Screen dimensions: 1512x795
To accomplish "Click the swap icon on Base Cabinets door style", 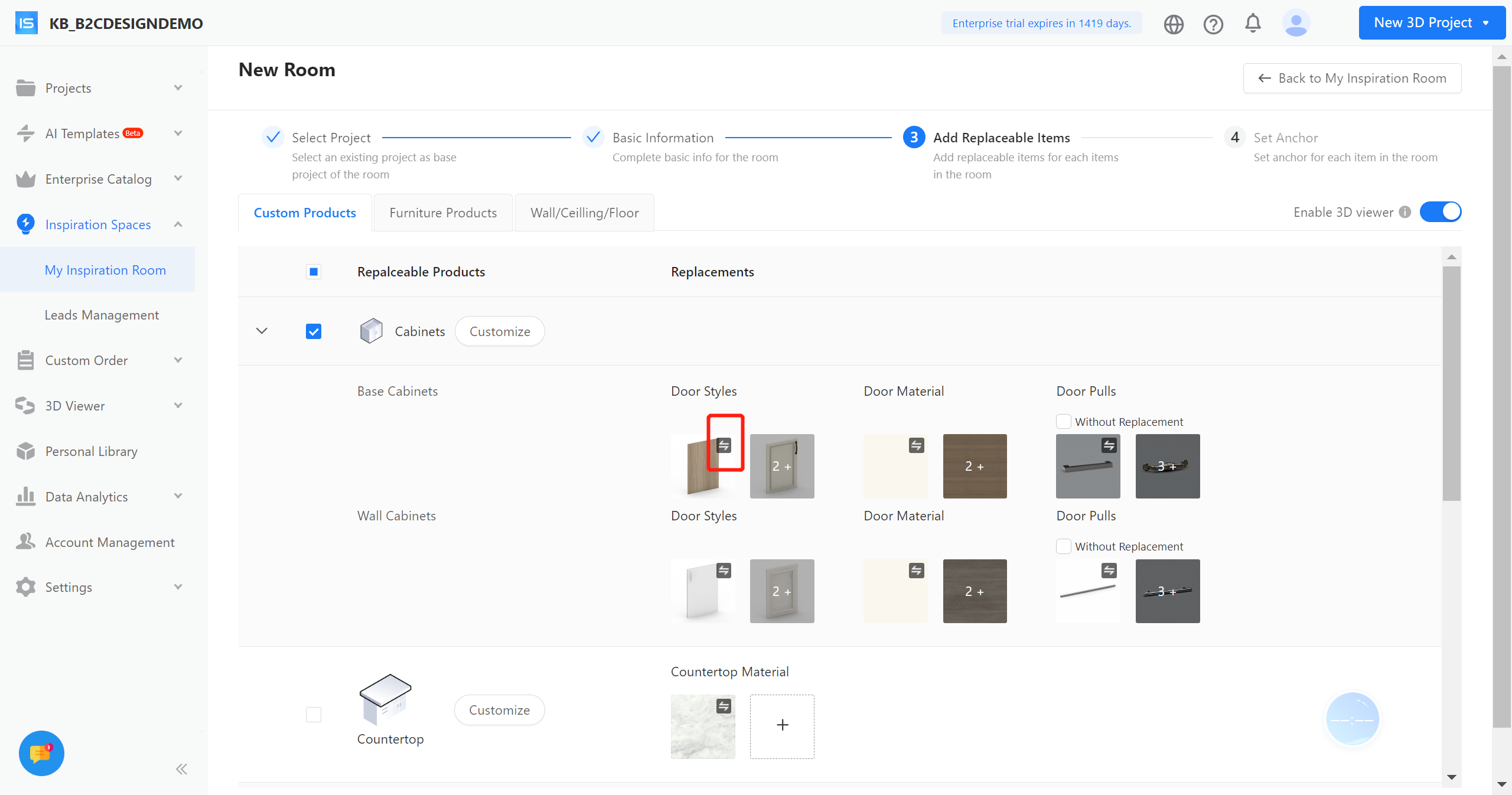I will point(724,445).
